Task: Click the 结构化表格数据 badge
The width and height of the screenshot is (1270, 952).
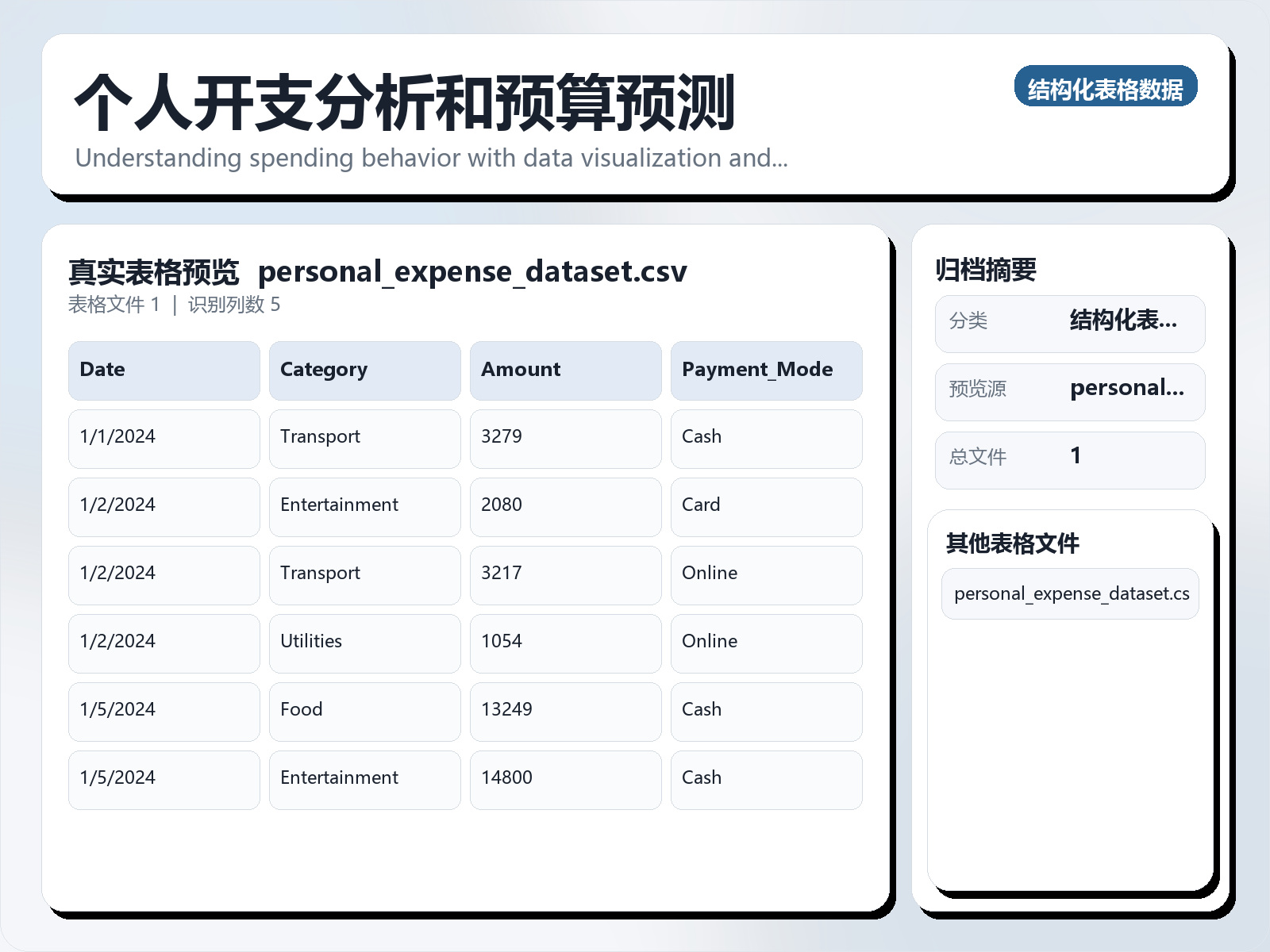Action: (1106, 88)
